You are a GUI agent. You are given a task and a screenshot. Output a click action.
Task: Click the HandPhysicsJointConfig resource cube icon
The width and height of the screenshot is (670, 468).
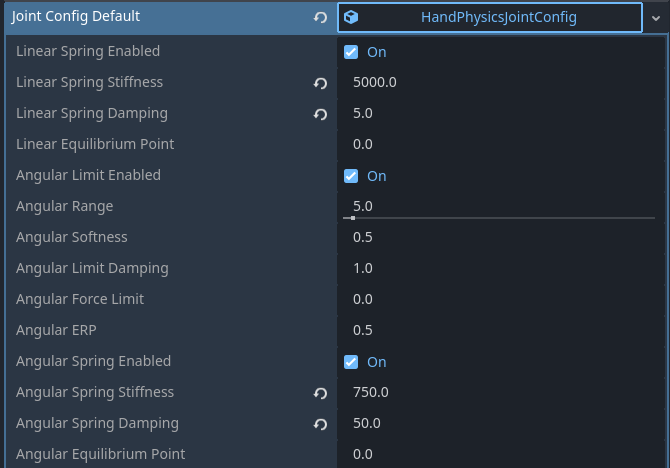(x=352, y=18)
